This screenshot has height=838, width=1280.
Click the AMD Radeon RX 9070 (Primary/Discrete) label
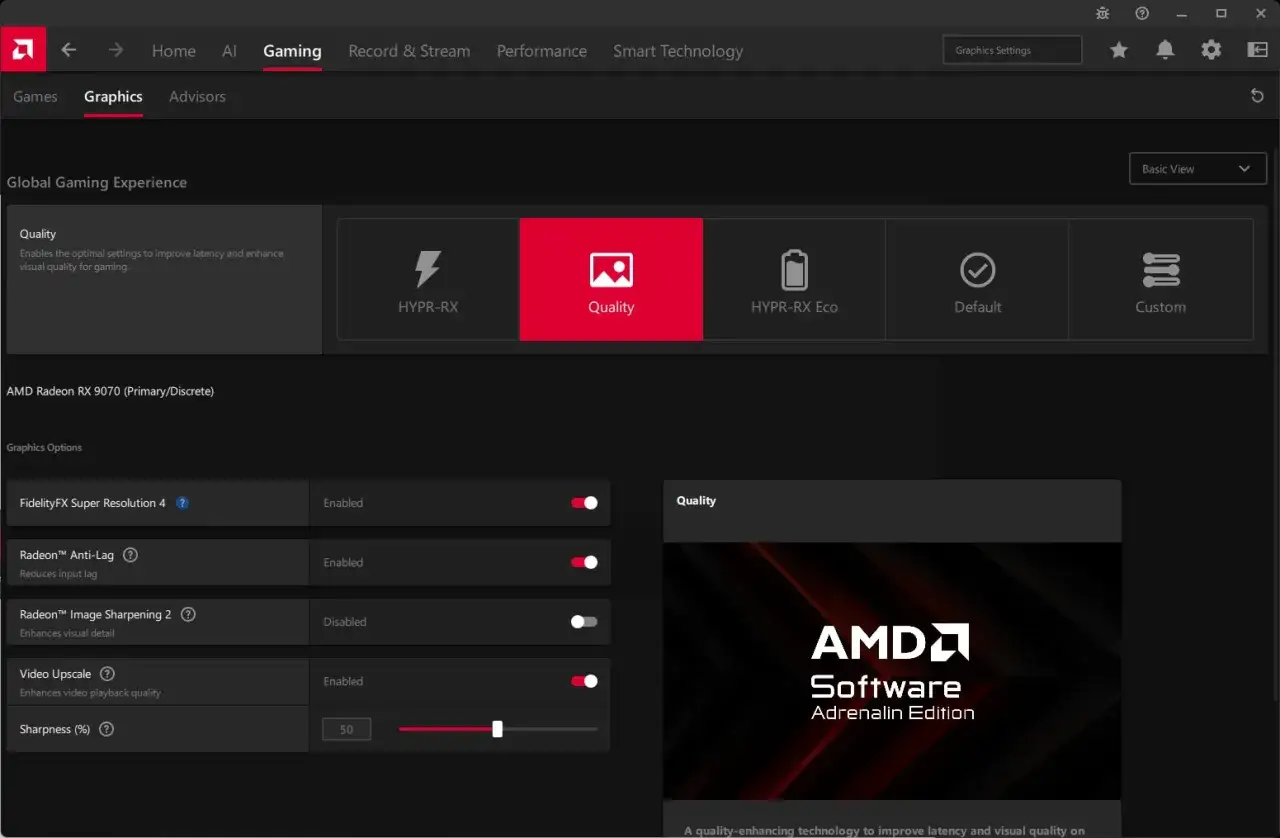[x=110, y=391]
